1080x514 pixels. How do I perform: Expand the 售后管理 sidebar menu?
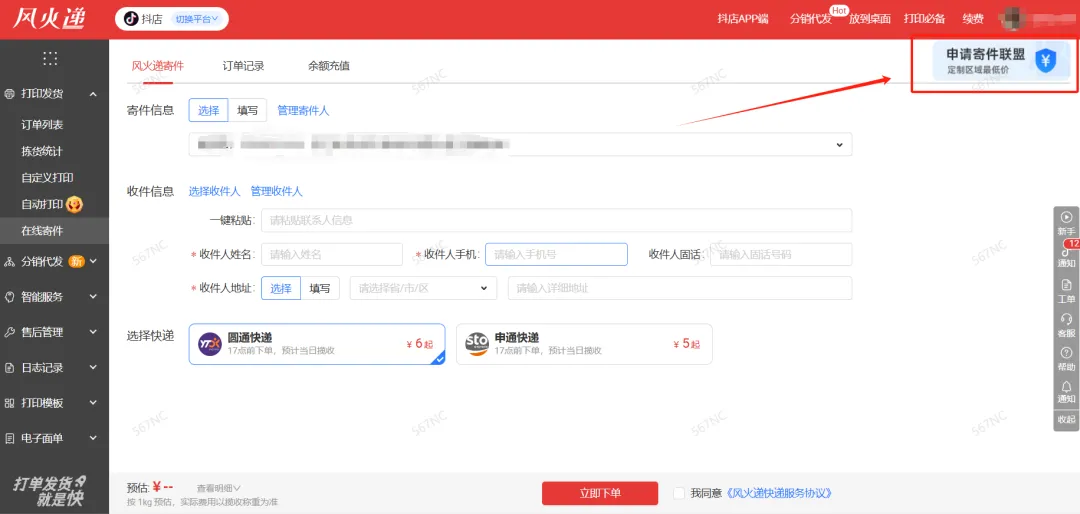pos(54,332)
